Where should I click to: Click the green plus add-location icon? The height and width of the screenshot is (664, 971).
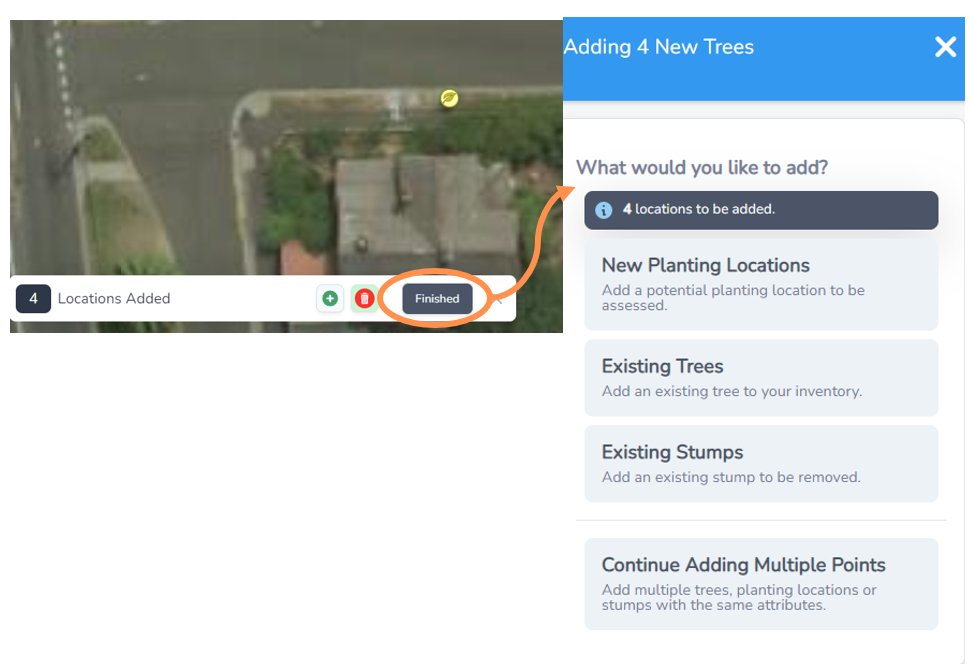[330, 299]
